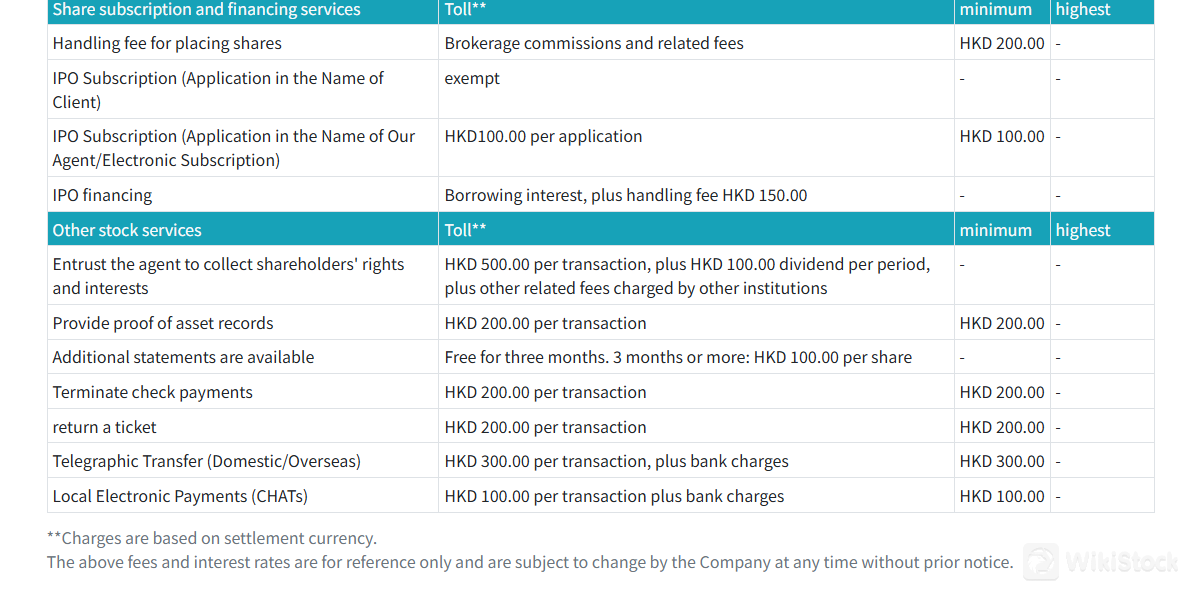Select 'IPO financing' table cell
This screenshot has height=597, width=1188.
click(x=243, y=195)
